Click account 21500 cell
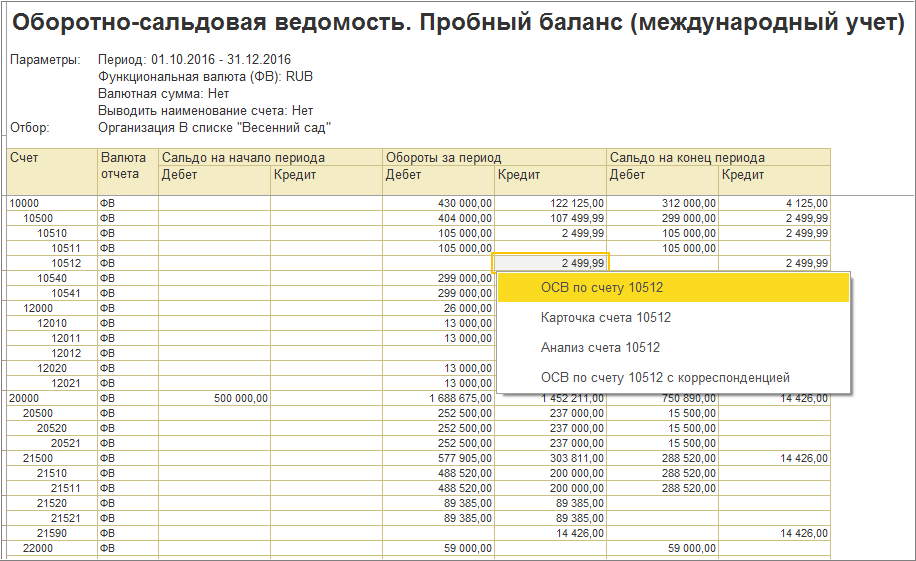The width and height of the screenshot is (916, 561). (52, 458)
